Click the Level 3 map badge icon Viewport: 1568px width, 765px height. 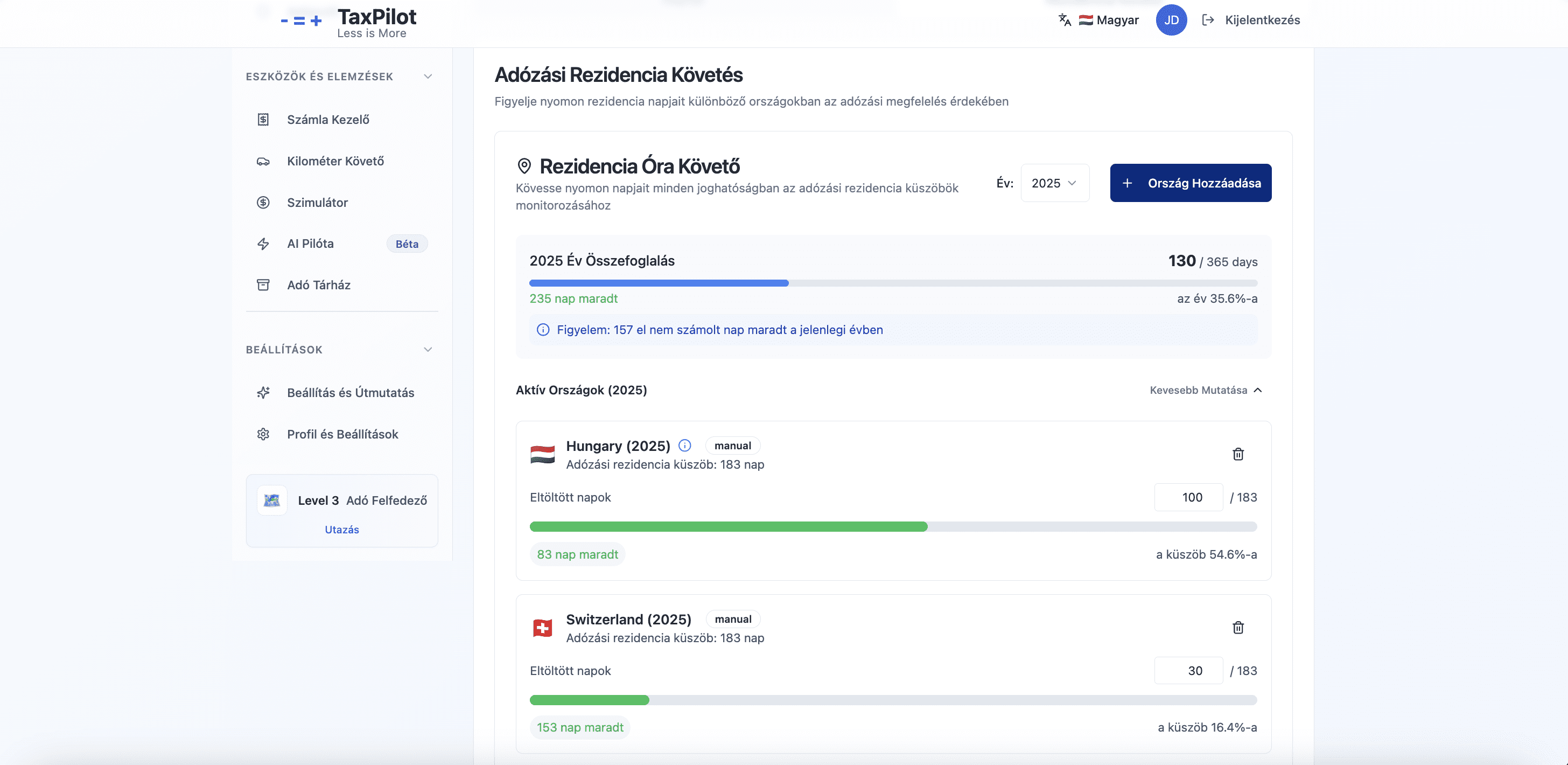click(272, 500)
